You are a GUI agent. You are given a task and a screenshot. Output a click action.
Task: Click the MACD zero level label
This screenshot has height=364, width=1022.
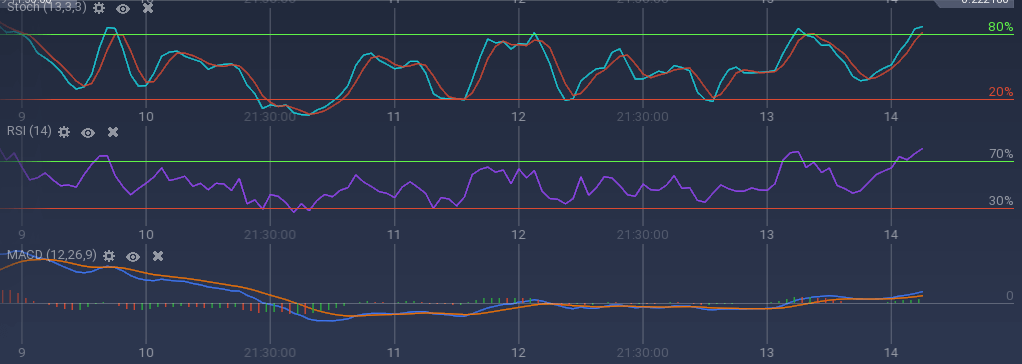(x=1010, y=296)
